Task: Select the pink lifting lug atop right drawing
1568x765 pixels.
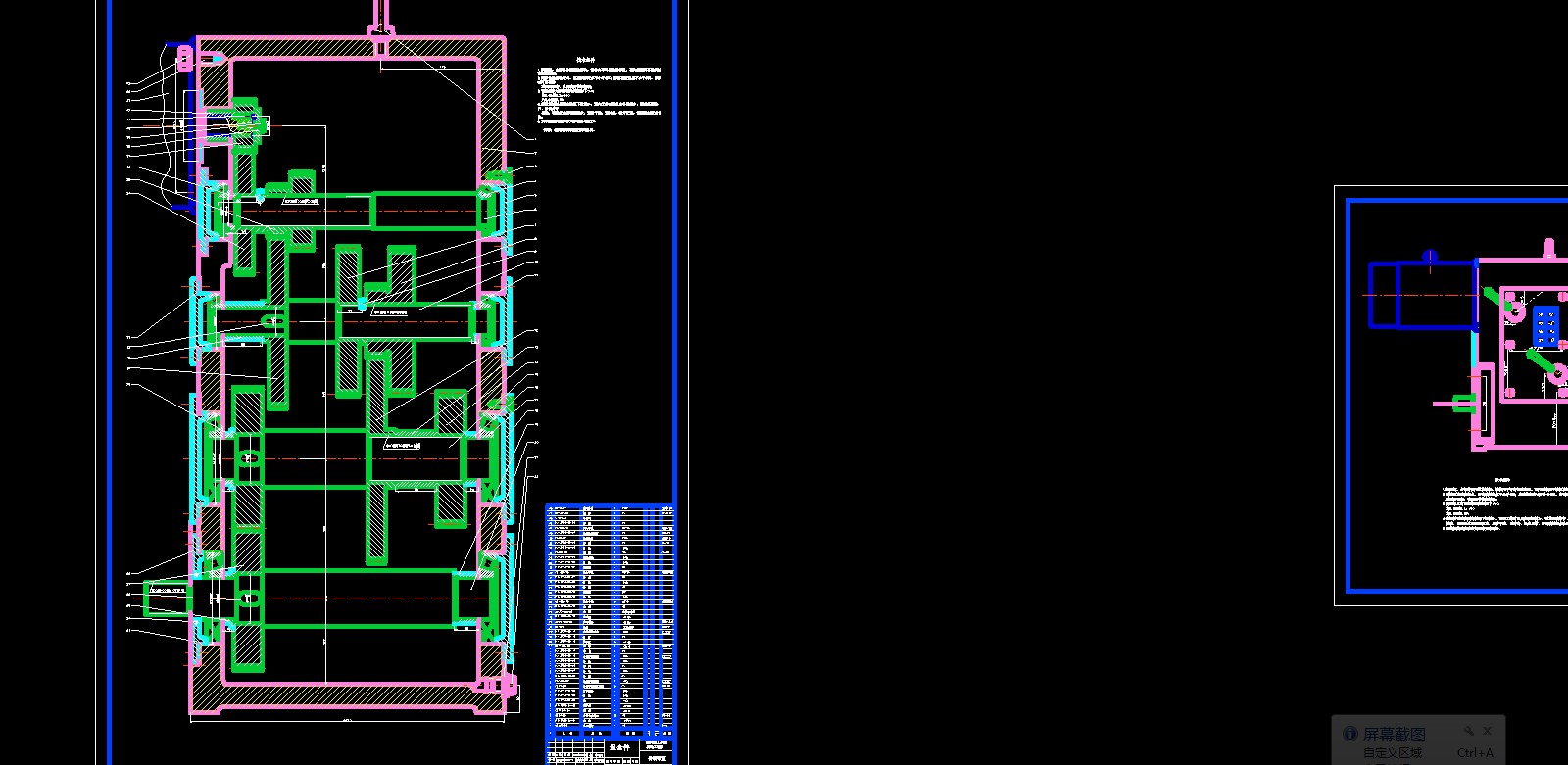Action: point(1549,248)
